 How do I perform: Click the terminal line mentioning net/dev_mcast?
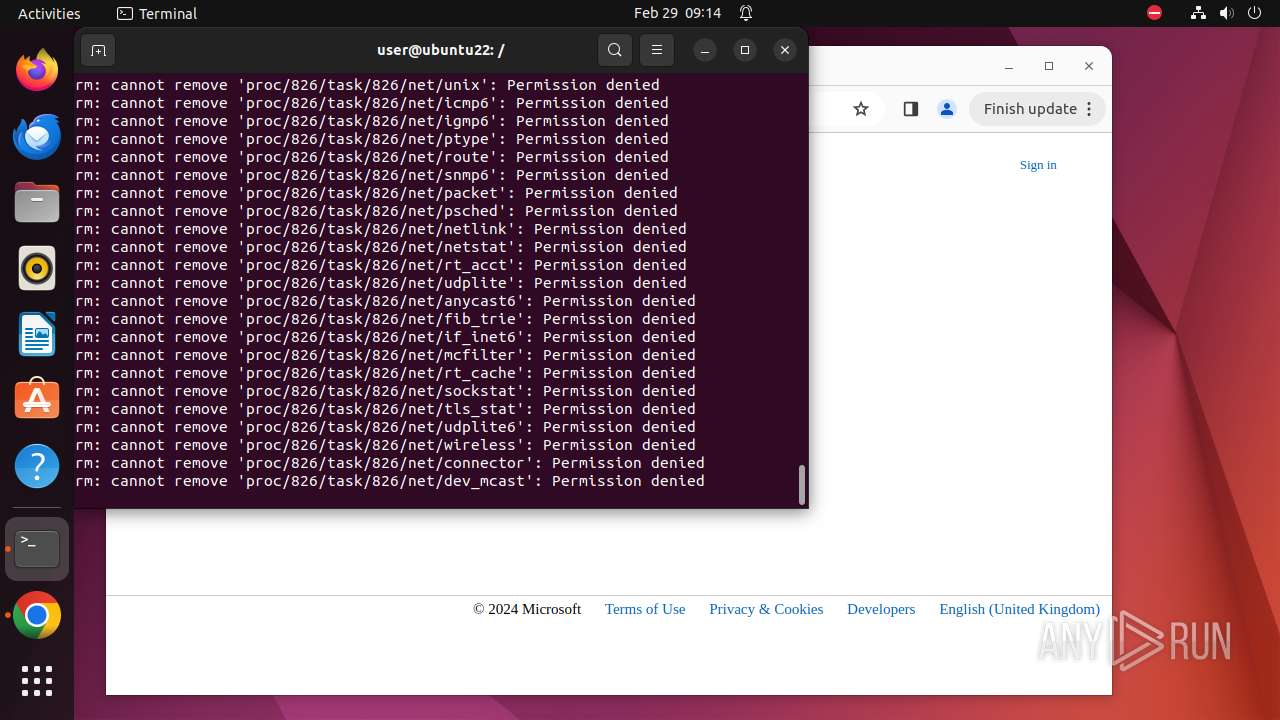point(390,481)
